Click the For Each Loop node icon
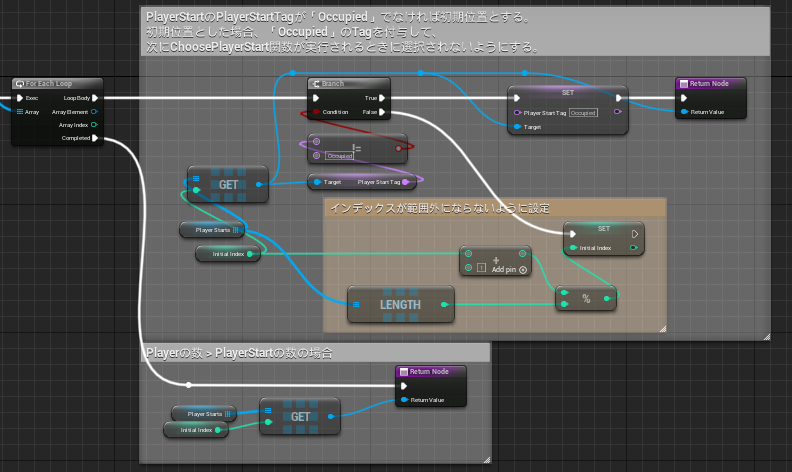 (x=20, y=84)
